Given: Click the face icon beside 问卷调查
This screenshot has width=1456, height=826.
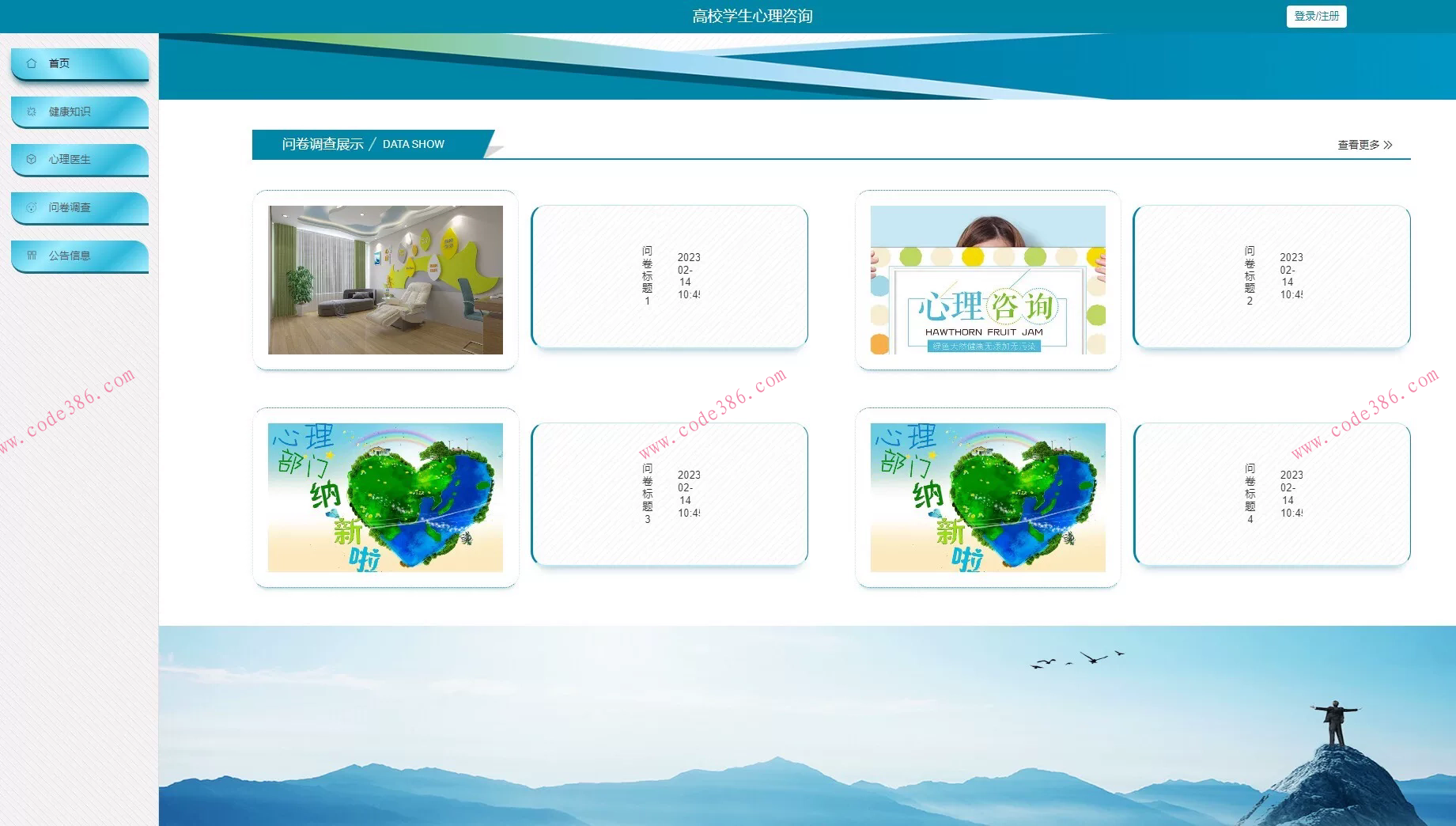Looking at the screenshot, I should click(x=32, y=207).
